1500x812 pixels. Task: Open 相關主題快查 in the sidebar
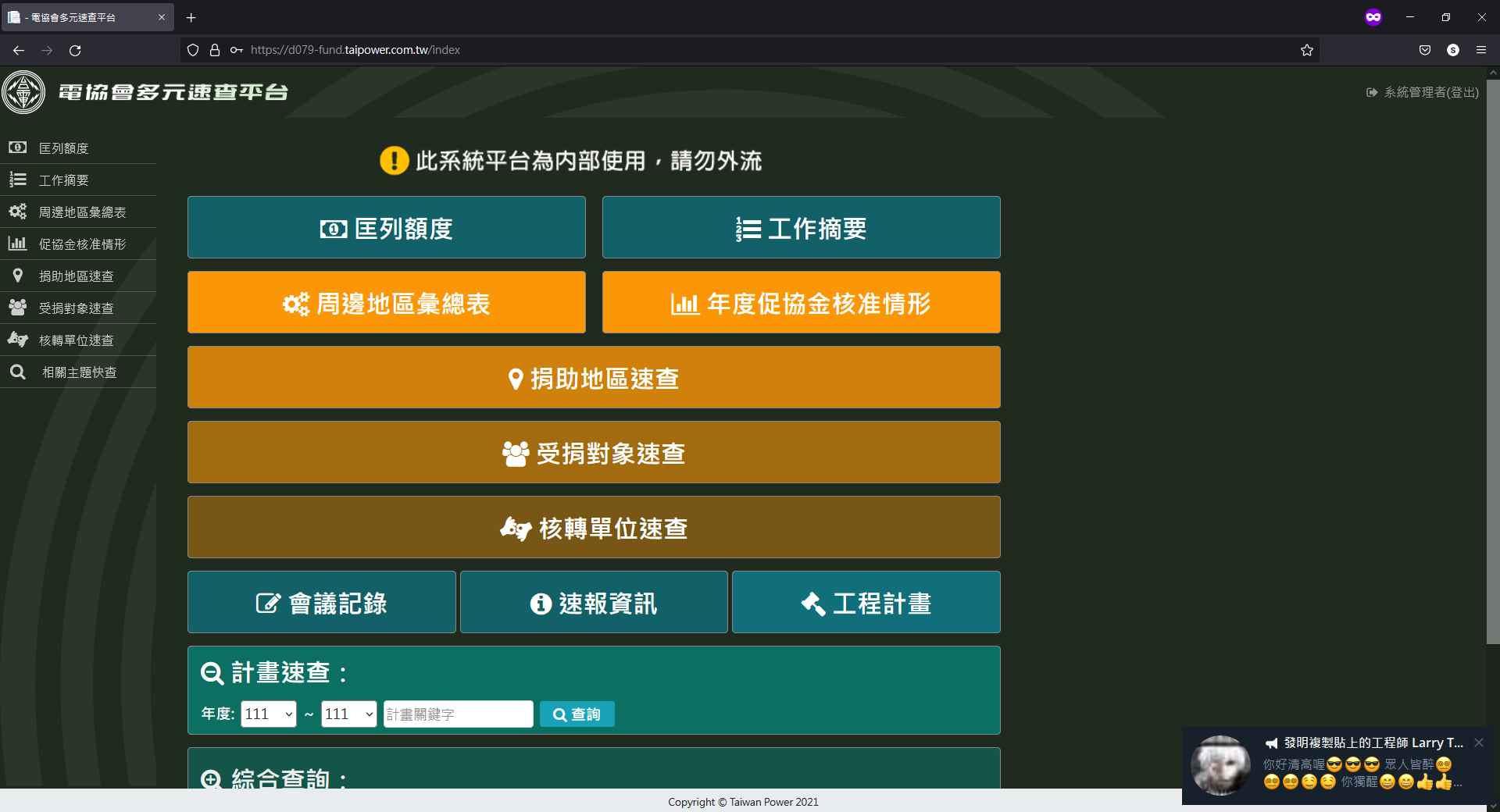coord(78,372)
